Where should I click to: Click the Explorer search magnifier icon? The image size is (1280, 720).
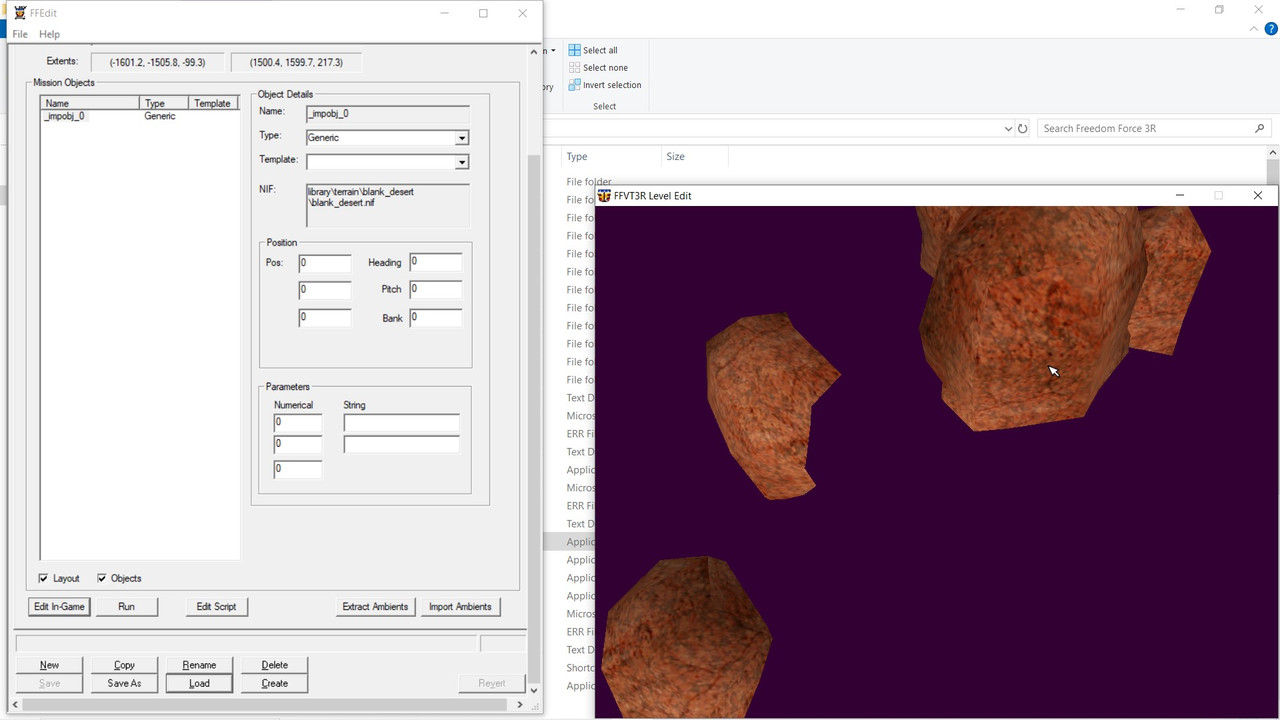coord(1260,128)
